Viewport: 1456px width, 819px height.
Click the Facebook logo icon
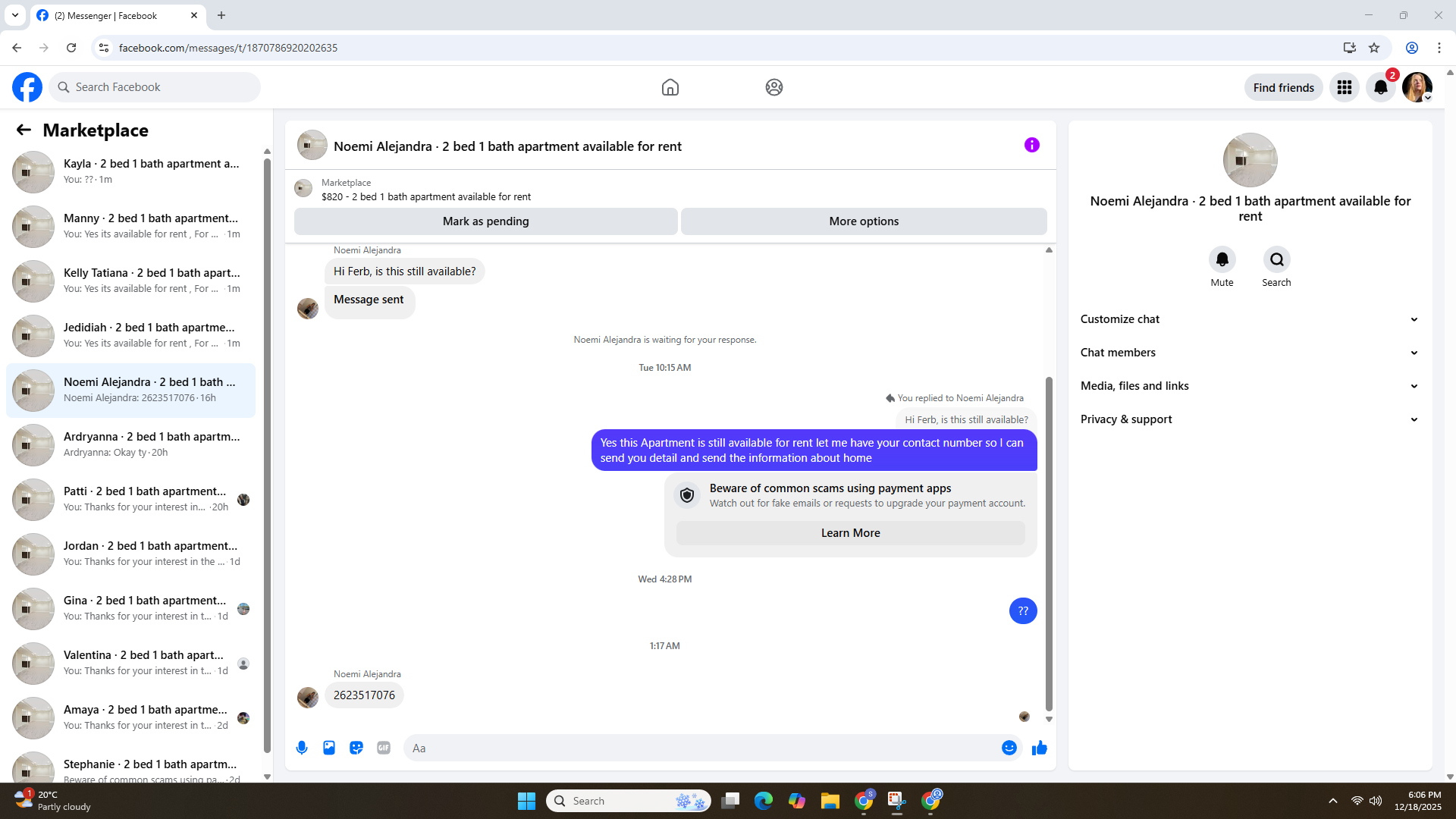click(x=27, y=87)
